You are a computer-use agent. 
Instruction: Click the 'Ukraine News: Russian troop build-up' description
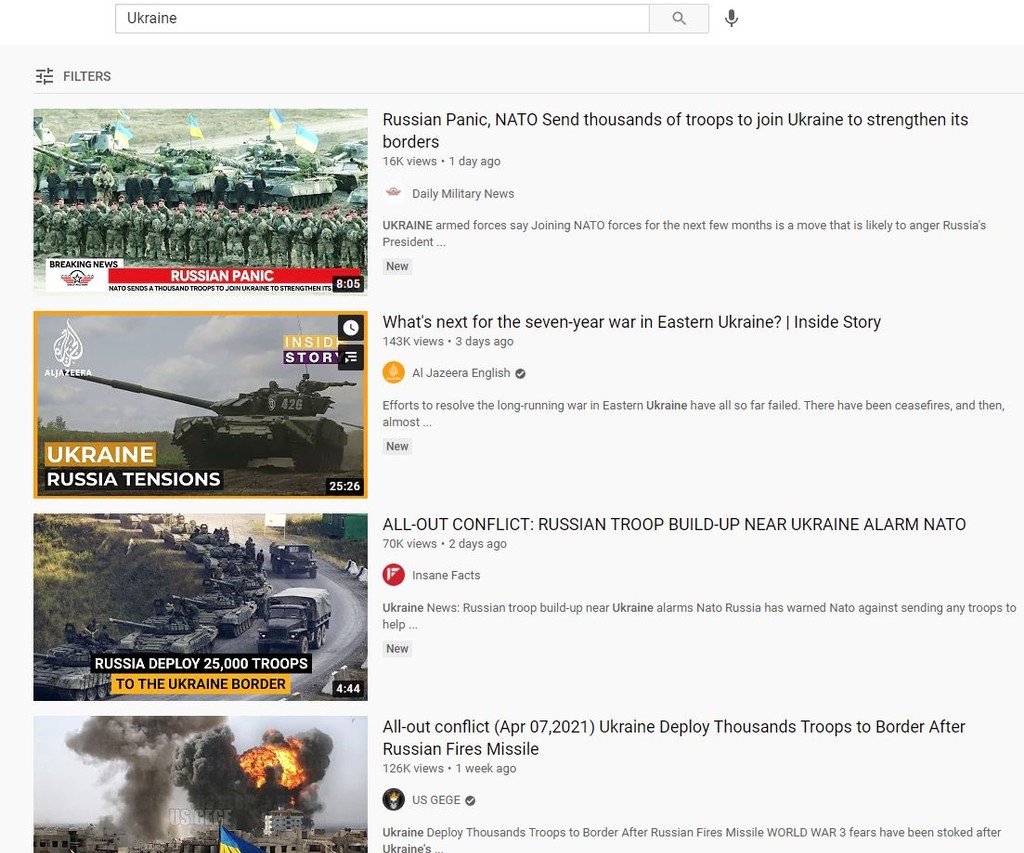[699, 616]
